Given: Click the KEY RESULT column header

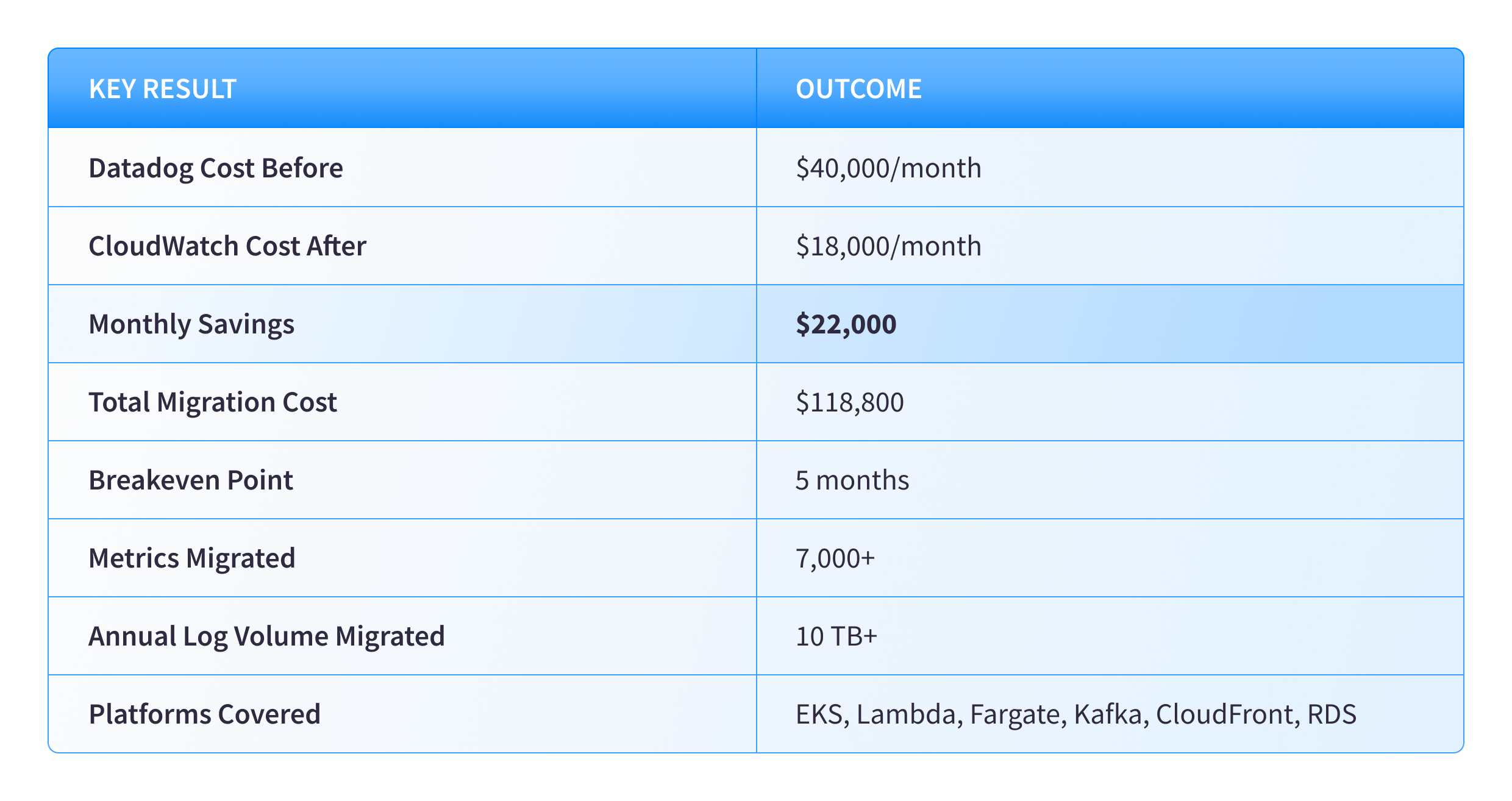Looking at the screenshot, I should coord(163,89).
